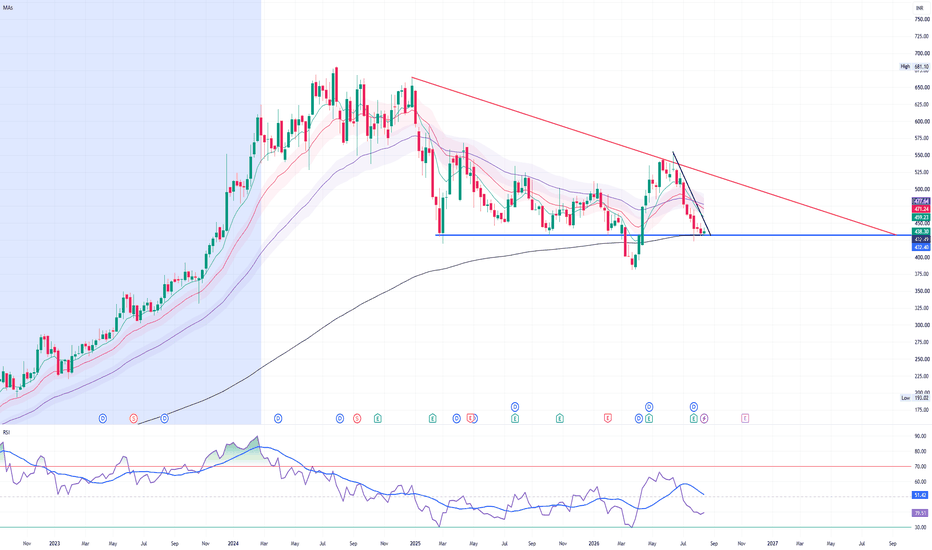Image resolution: width=932 pixels, height=550 pixels.
Task: Open the red S split marker near 2023
Action: [x=133, y=419]
